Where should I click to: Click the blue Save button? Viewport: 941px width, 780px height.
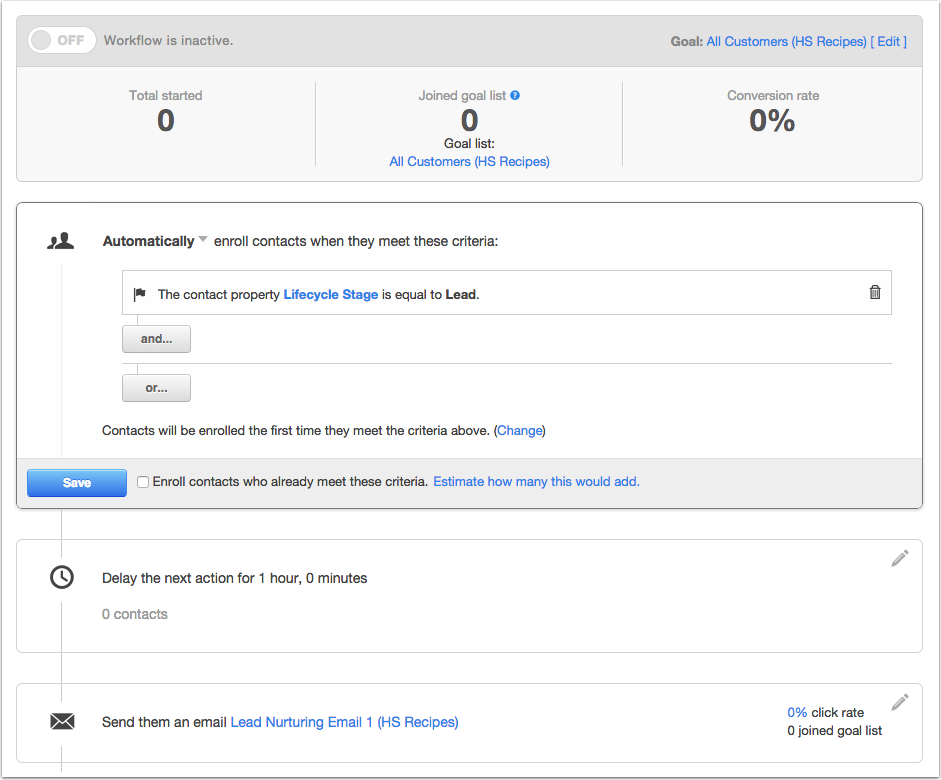77,483
